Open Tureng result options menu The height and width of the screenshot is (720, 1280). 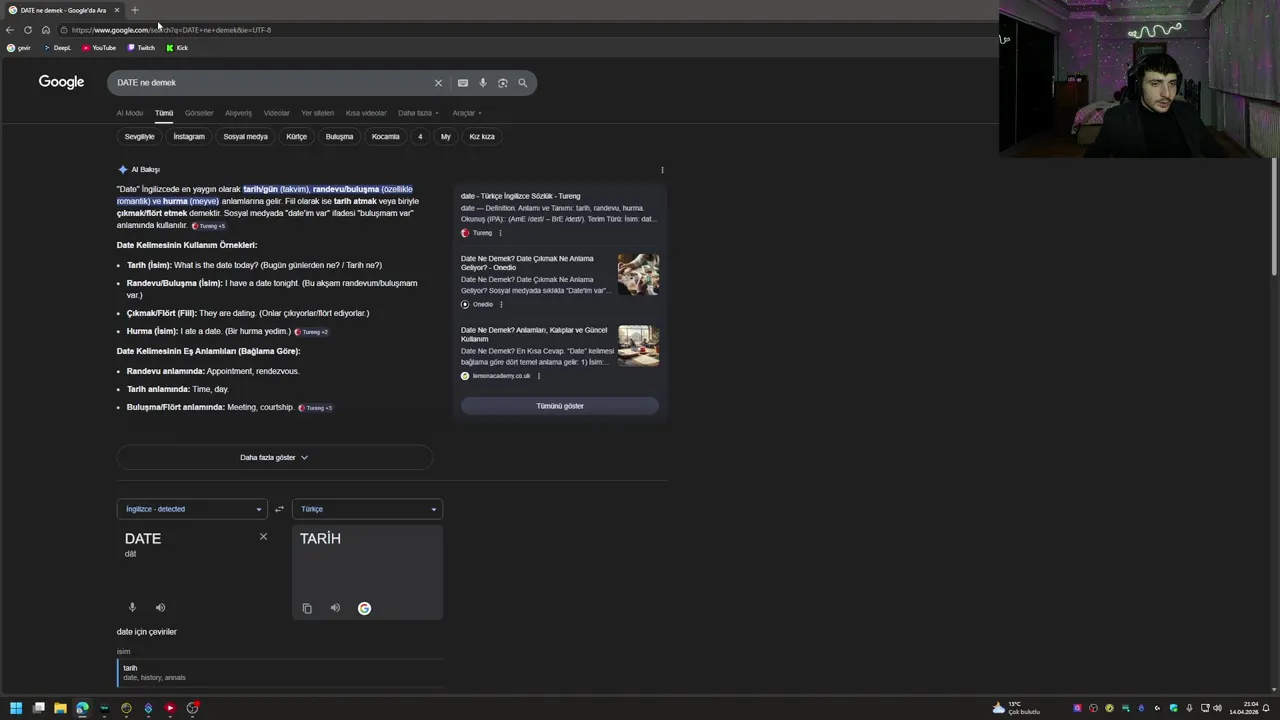(500, 233)
